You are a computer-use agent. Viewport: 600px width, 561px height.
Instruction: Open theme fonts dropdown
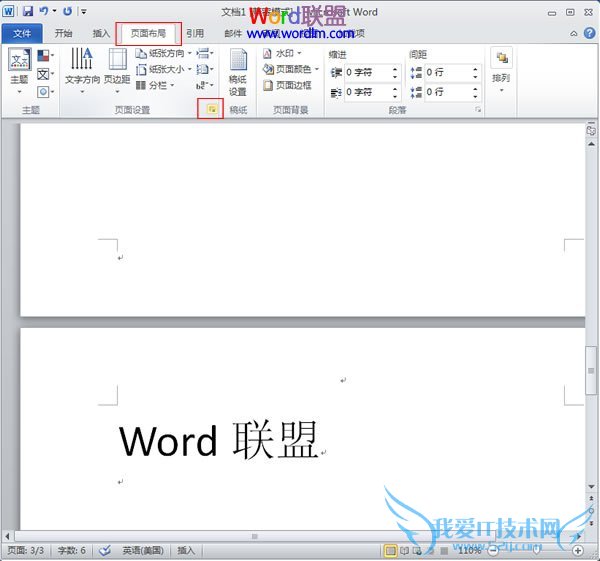(x=46, y=74)
